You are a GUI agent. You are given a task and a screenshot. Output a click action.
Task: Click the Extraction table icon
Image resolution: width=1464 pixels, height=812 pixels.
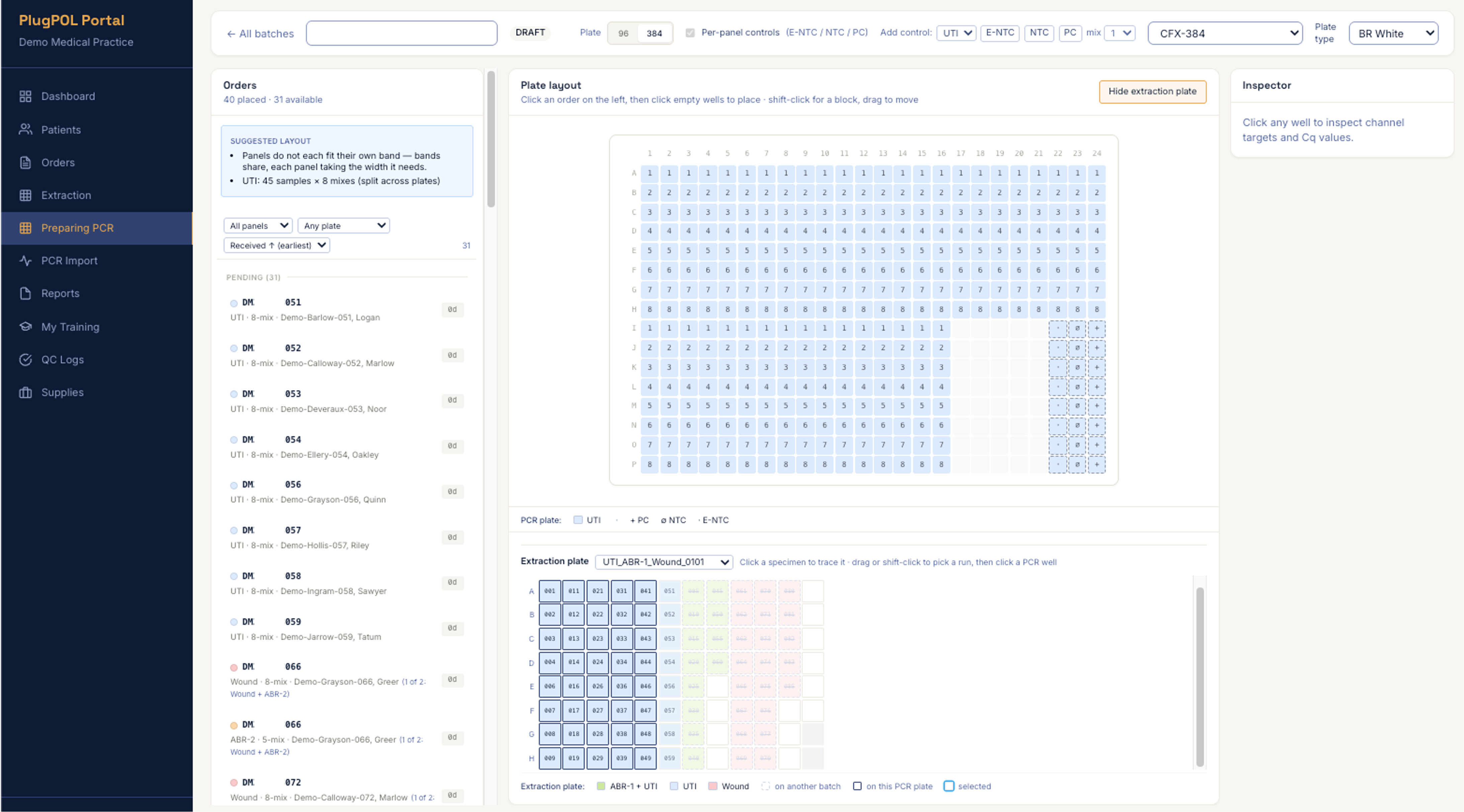click(25, 195)
